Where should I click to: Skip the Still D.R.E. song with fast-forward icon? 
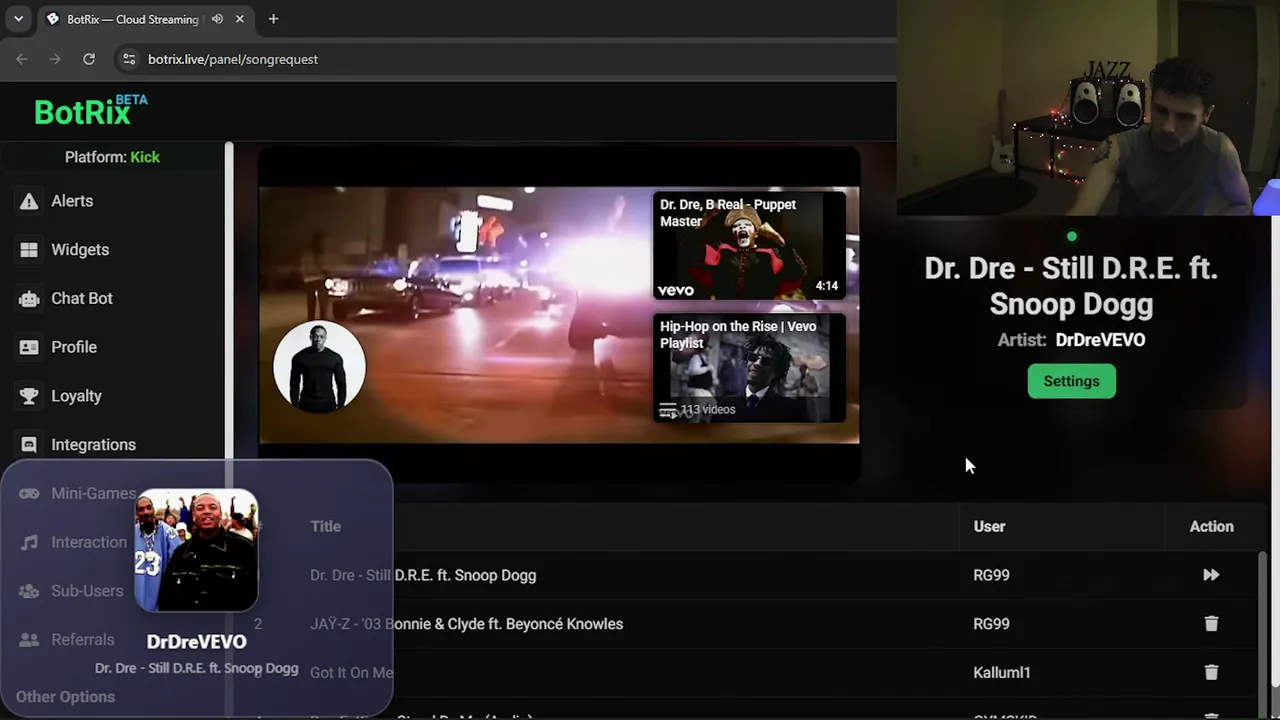tap(1211, 575)
